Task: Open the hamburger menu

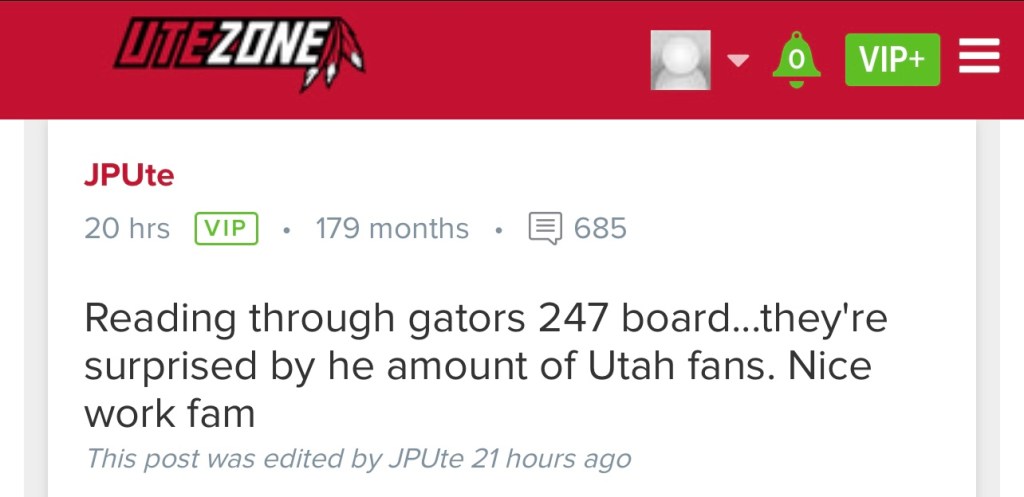Action: (979, 60)
